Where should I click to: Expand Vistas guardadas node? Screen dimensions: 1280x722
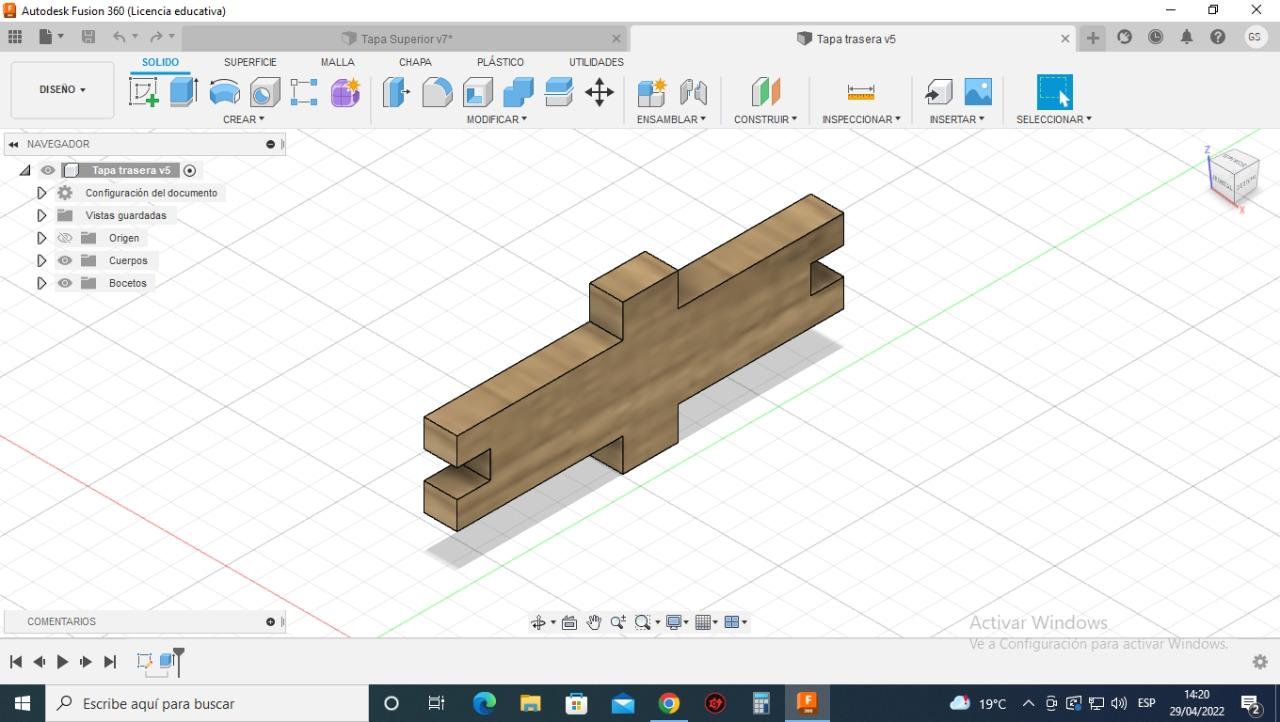[x=41, y=215]
